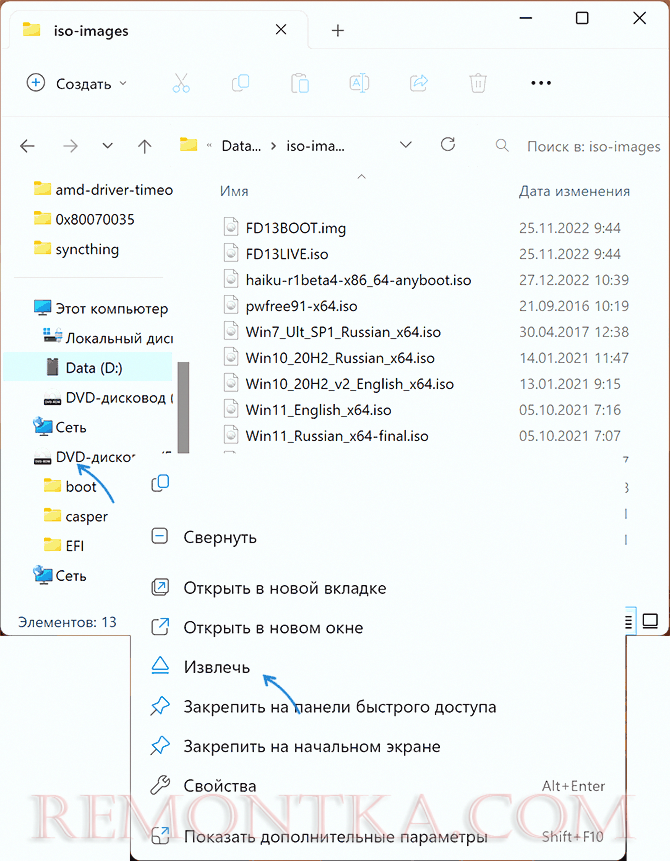Select file FD13BOOT.img
Screen dimensions: 670x861
click(295, 228)
